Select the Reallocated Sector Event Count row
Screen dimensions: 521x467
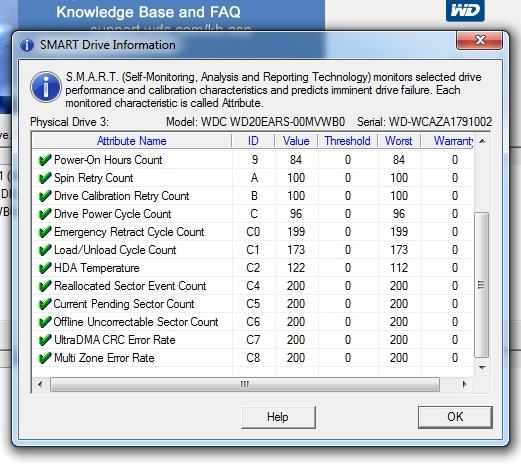[253, 286]
